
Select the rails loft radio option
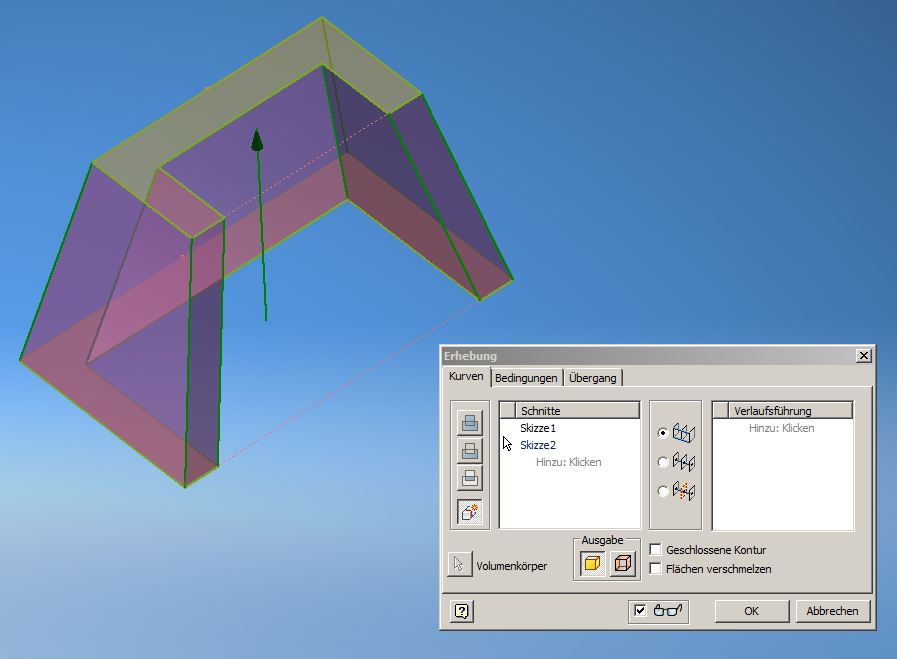(663, 433)
